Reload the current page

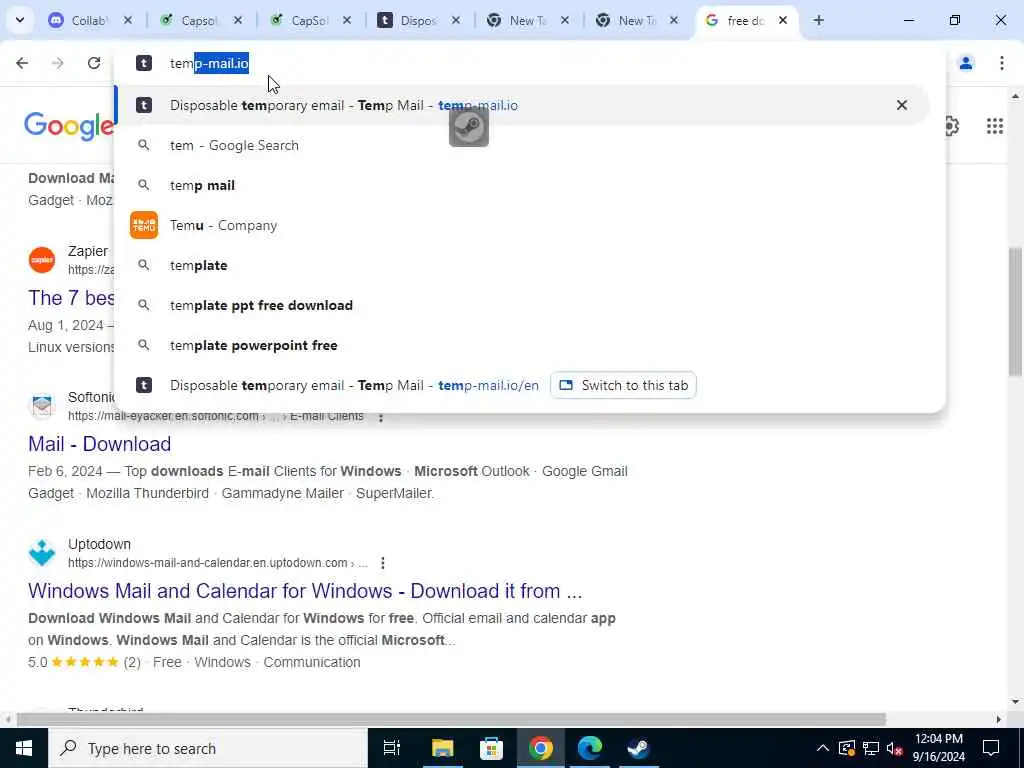[94, 63]
